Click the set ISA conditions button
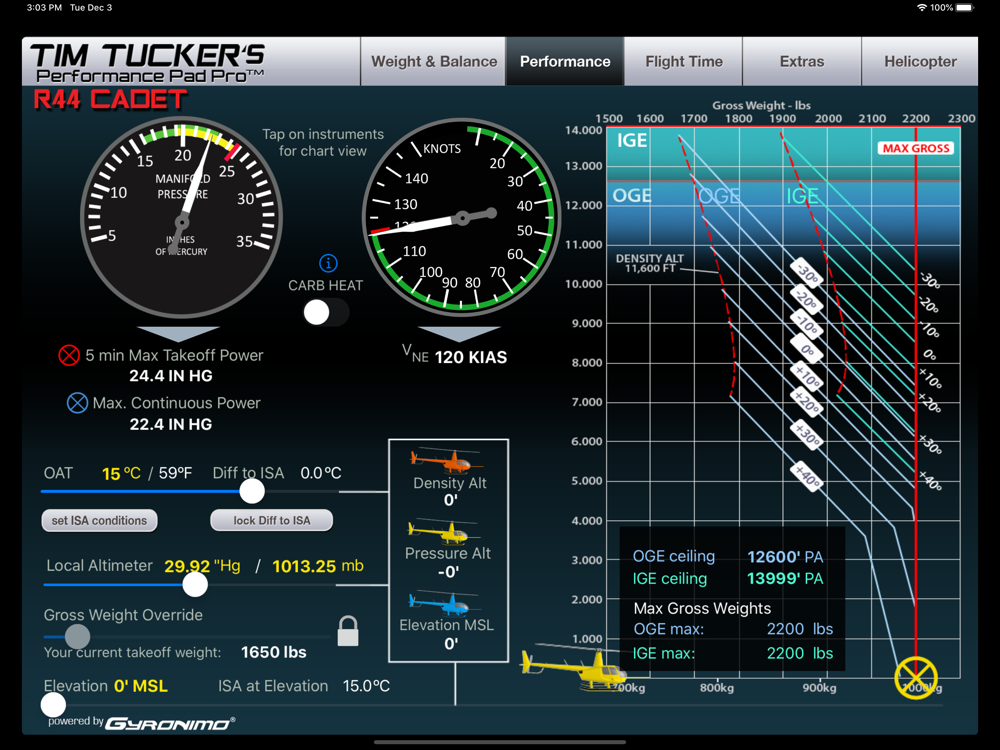 (x=99, y=520)
